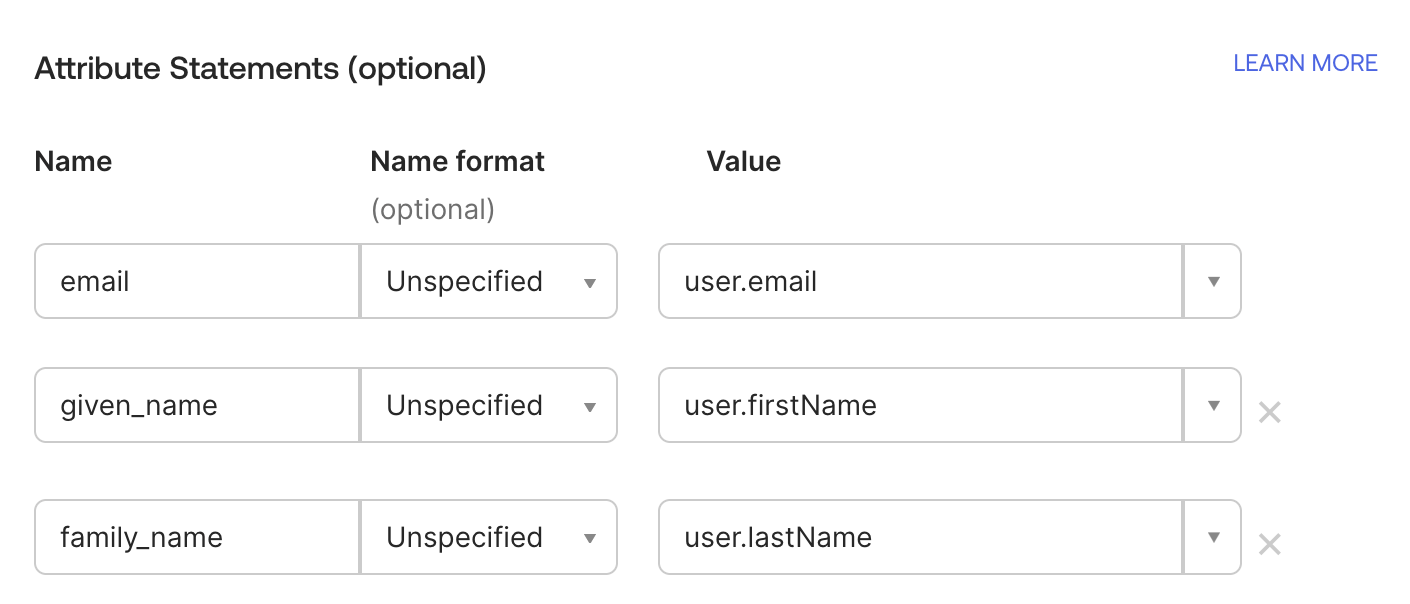Click the Name format column label
The image size is (1410, 604).
(457, 162)
